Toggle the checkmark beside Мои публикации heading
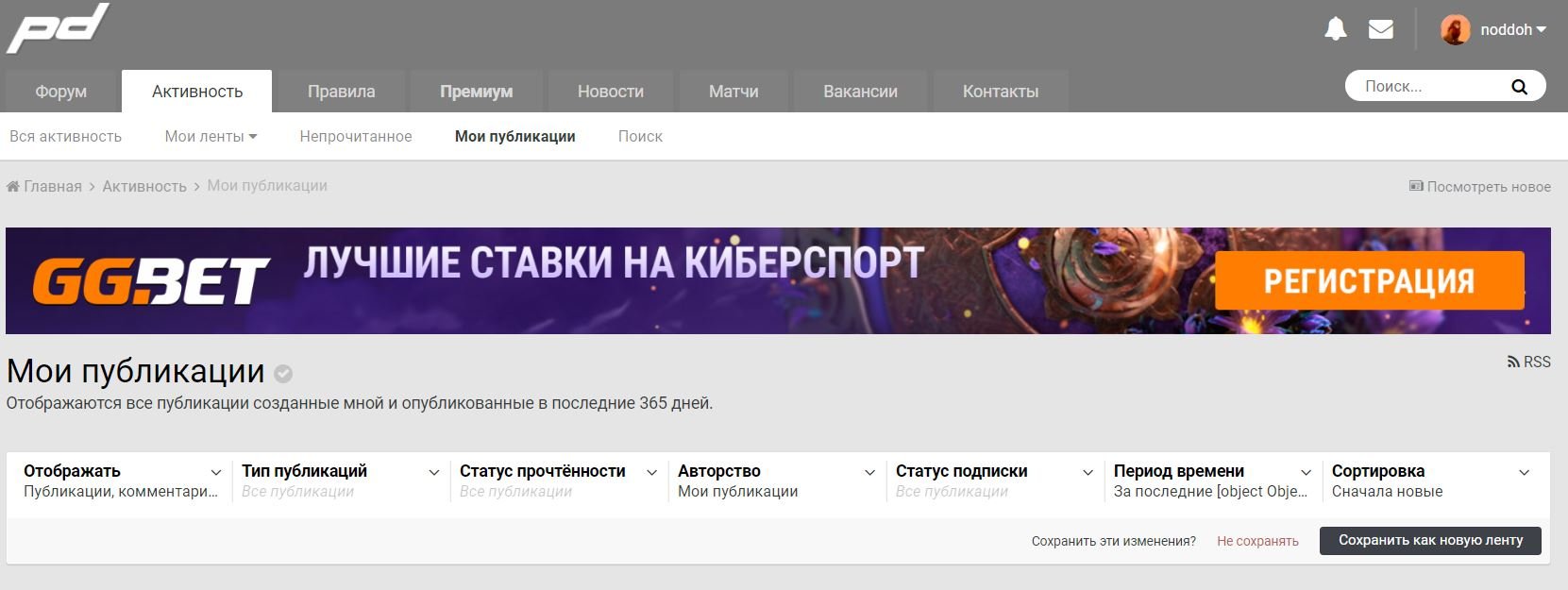 (x=283, y=374)
